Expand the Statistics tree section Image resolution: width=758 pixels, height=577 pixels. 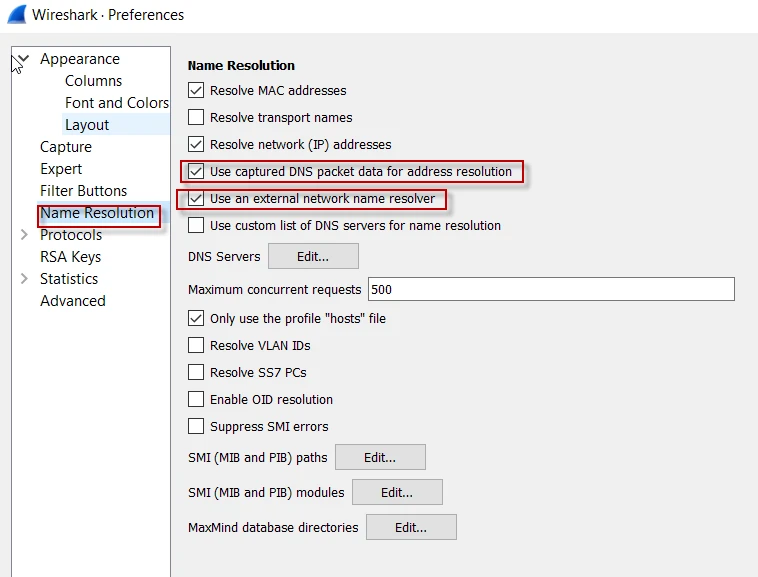point(24,279)
